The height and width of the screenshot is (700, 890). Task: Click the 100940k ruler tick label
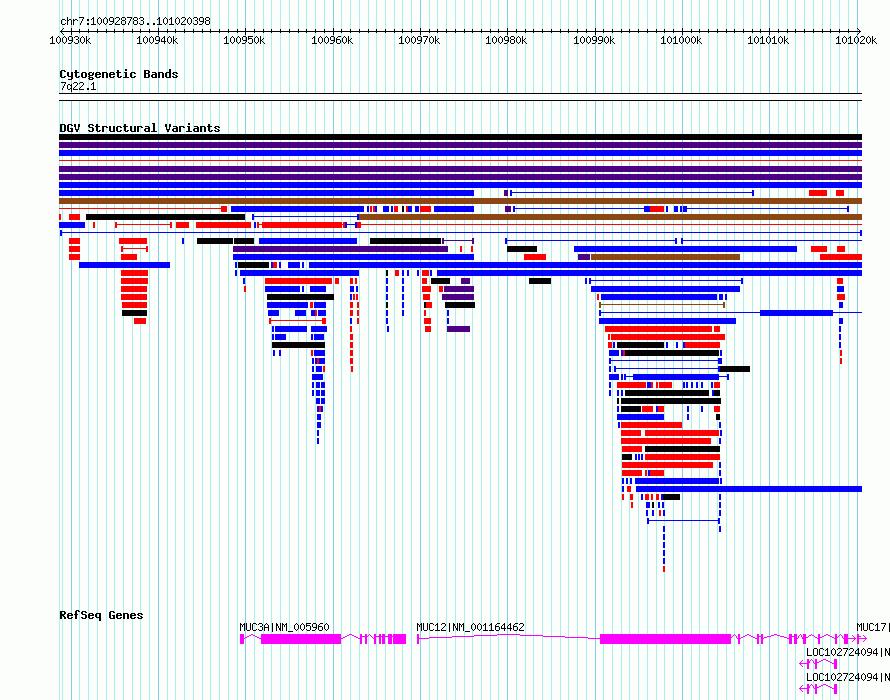[x=157, y=40]
